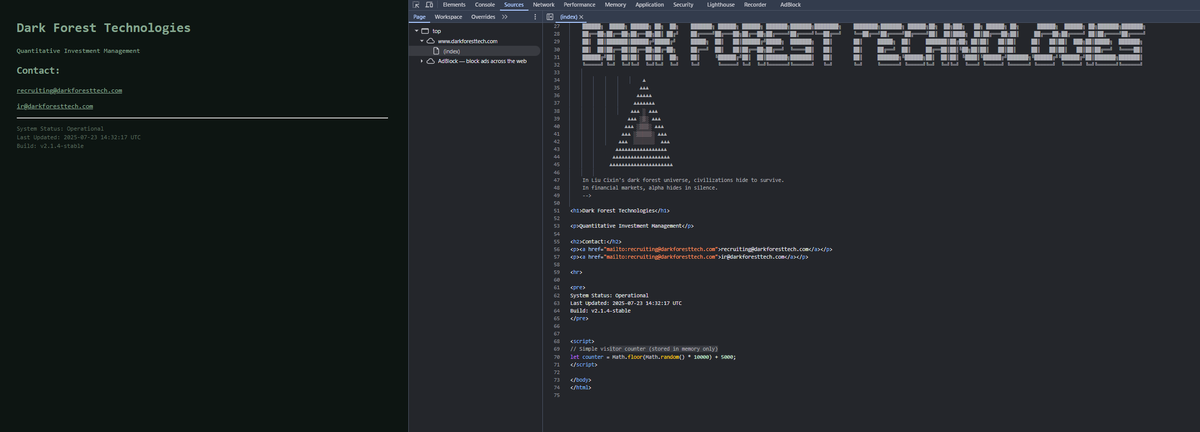Viewport: 1200px width, 432px height.
Task: Click the cloud icon beside AdBlock entry
Action: 431,61
